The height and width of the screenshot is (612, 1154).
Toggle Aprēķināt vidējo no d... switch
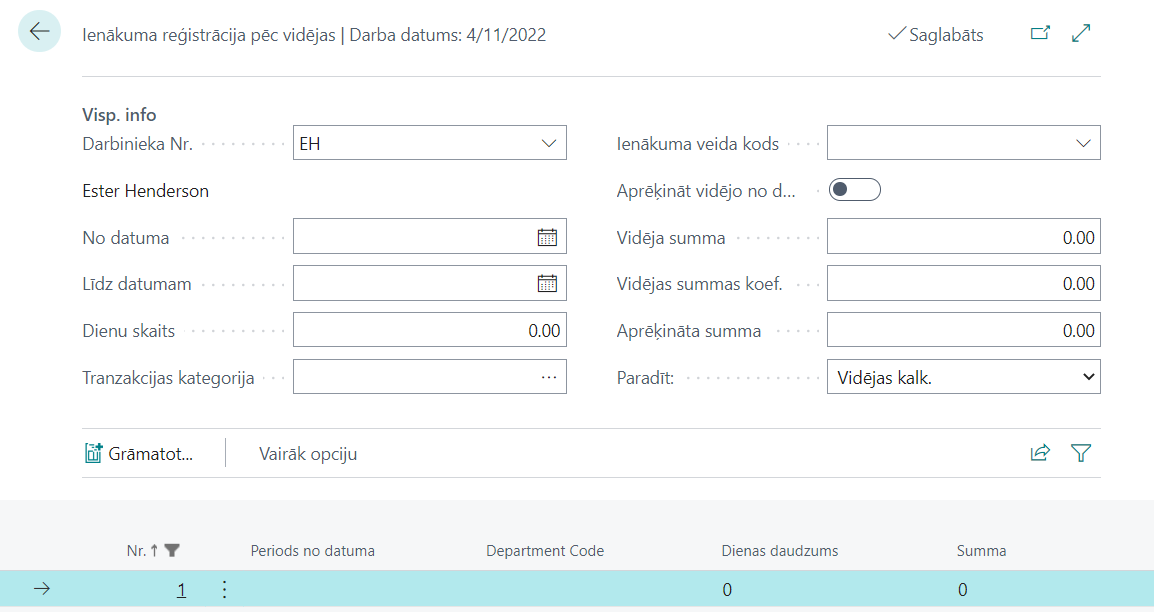pyautogui.click(x=854, y=190)
